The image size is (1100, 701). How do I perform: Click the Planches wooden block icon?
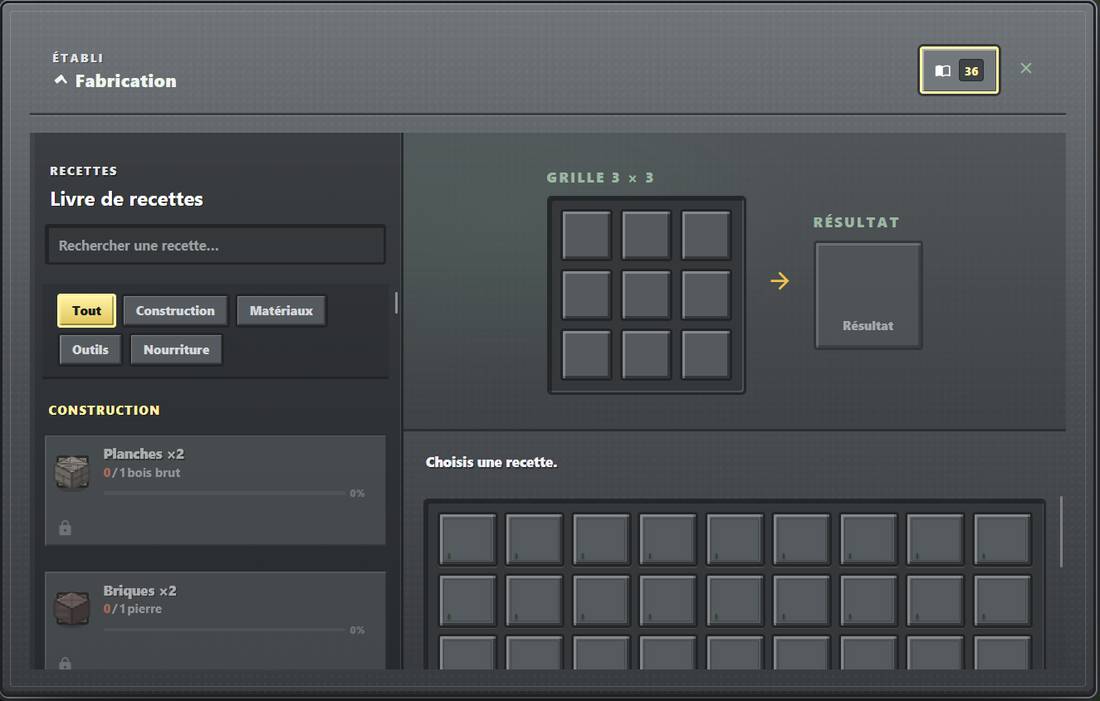[x=72, y=472]
